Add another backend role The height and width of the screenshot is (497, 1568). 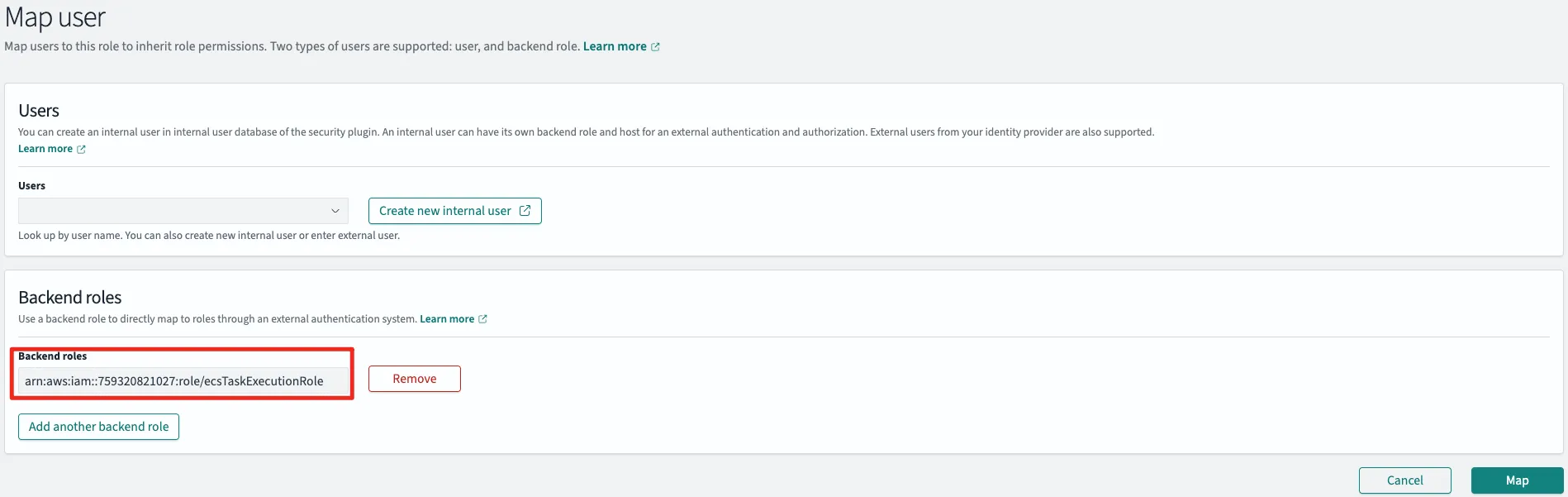[98, 427]
